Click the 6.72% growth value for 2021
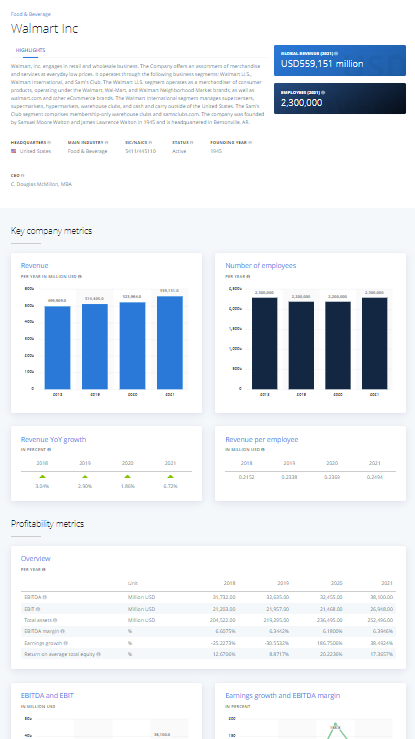This screenshot has width=415, height=739. coord(171,486)
